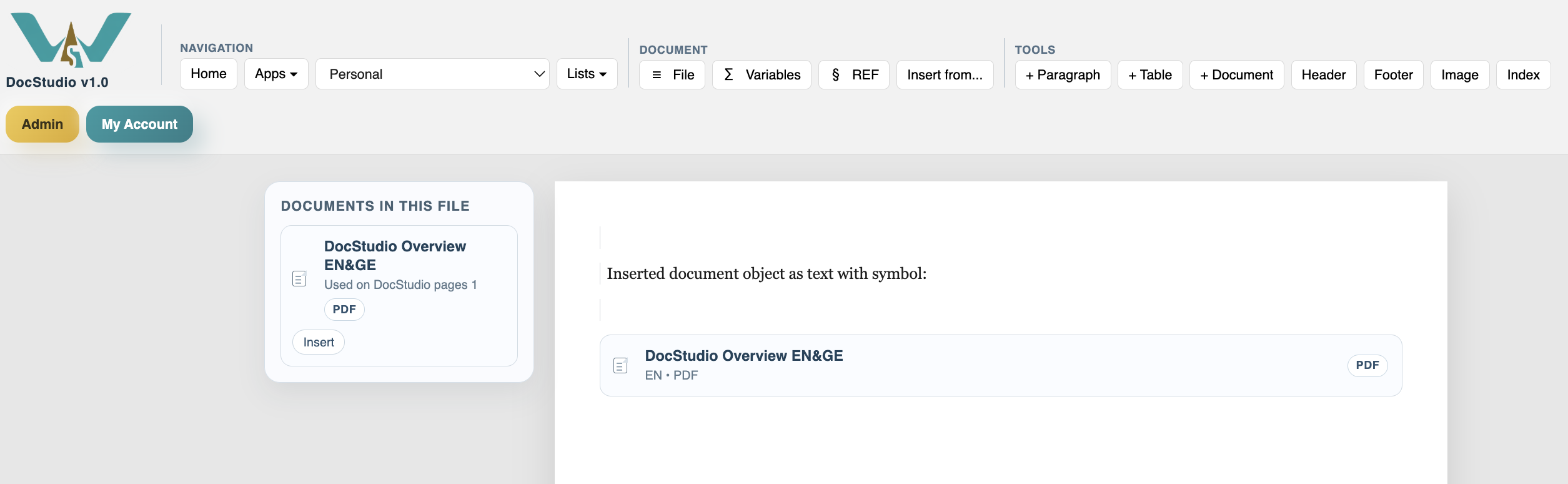This screenshot has width=1568, height=484.
Task: Open the File menu with hamburger icon
Action: (x=672, y=75)
